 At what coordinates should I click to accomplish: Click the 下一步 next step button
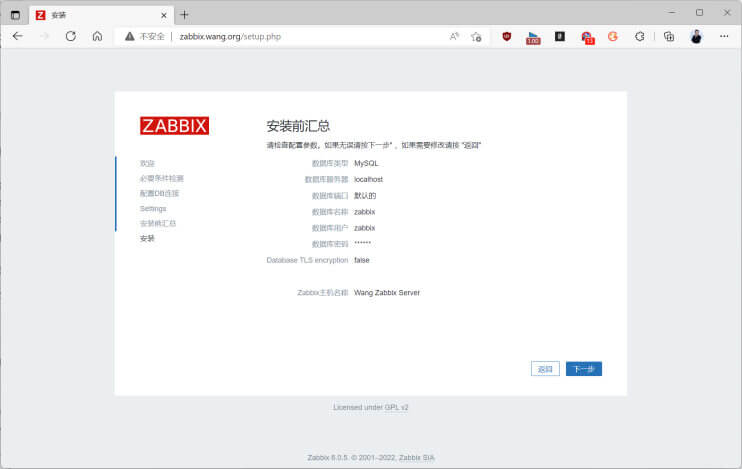point(583,369)
